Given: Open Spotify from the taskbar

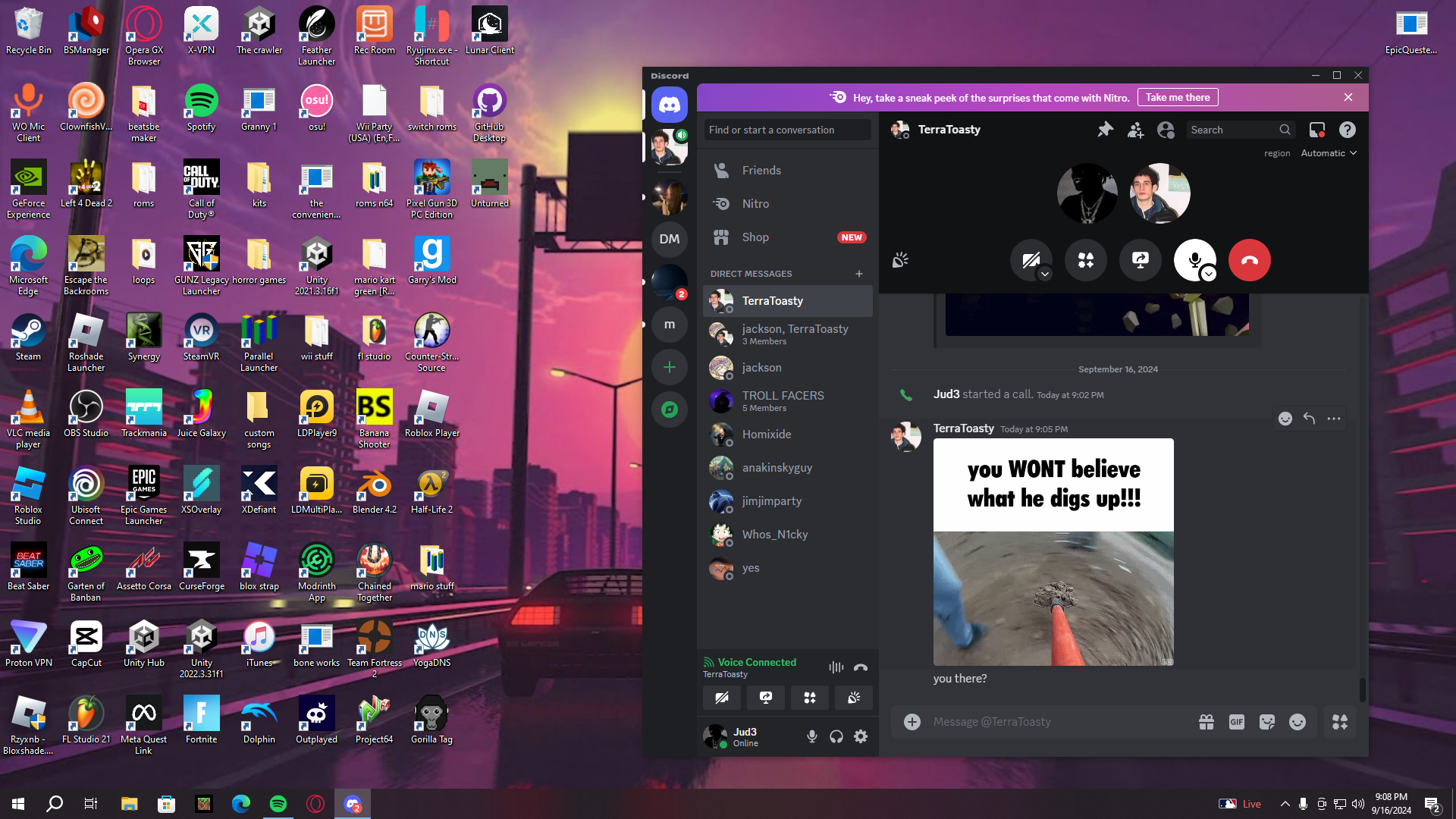Looking at the screenshot, I should [x=278, y=804].
